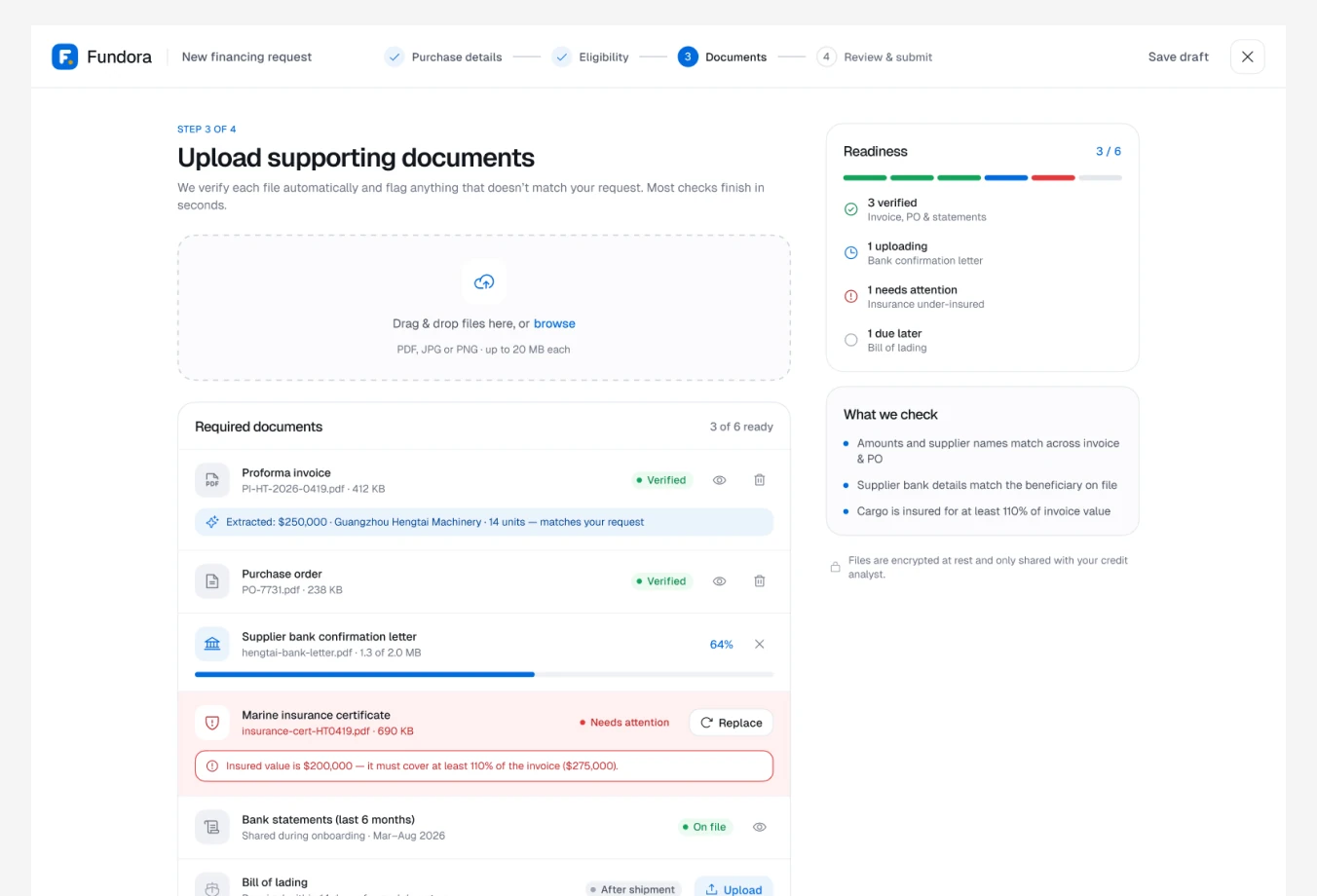Click the bank letter upload progress bar
Screen dimensions: 1317x896
484,674
